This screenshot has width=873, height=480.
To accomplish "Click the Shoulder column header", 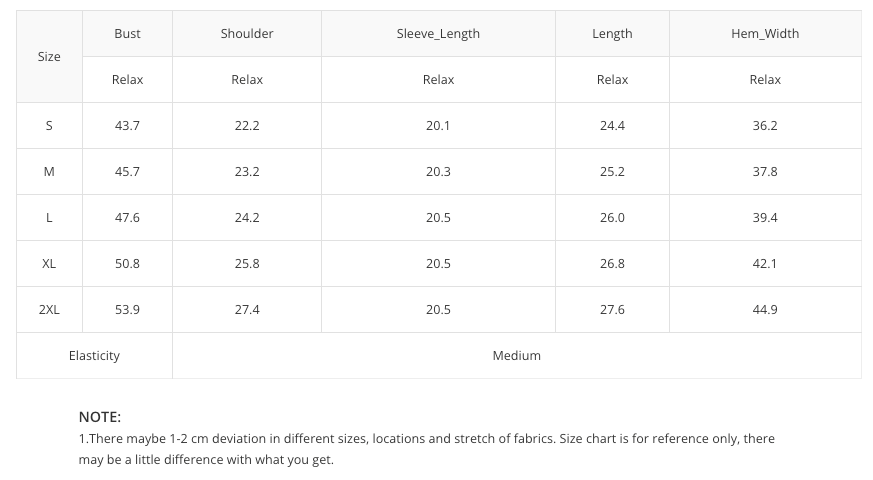I will click(247, 34).
